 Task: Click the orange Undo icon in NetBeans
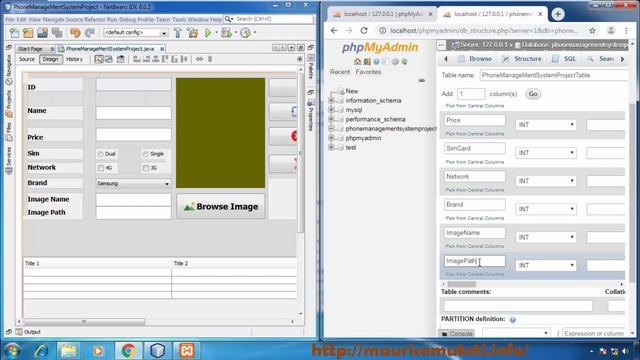click(75, 33)
